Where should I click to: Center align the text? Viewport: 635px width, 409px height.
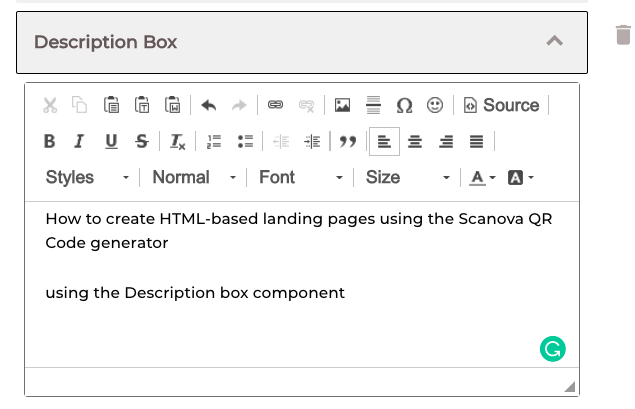point(415,142)
